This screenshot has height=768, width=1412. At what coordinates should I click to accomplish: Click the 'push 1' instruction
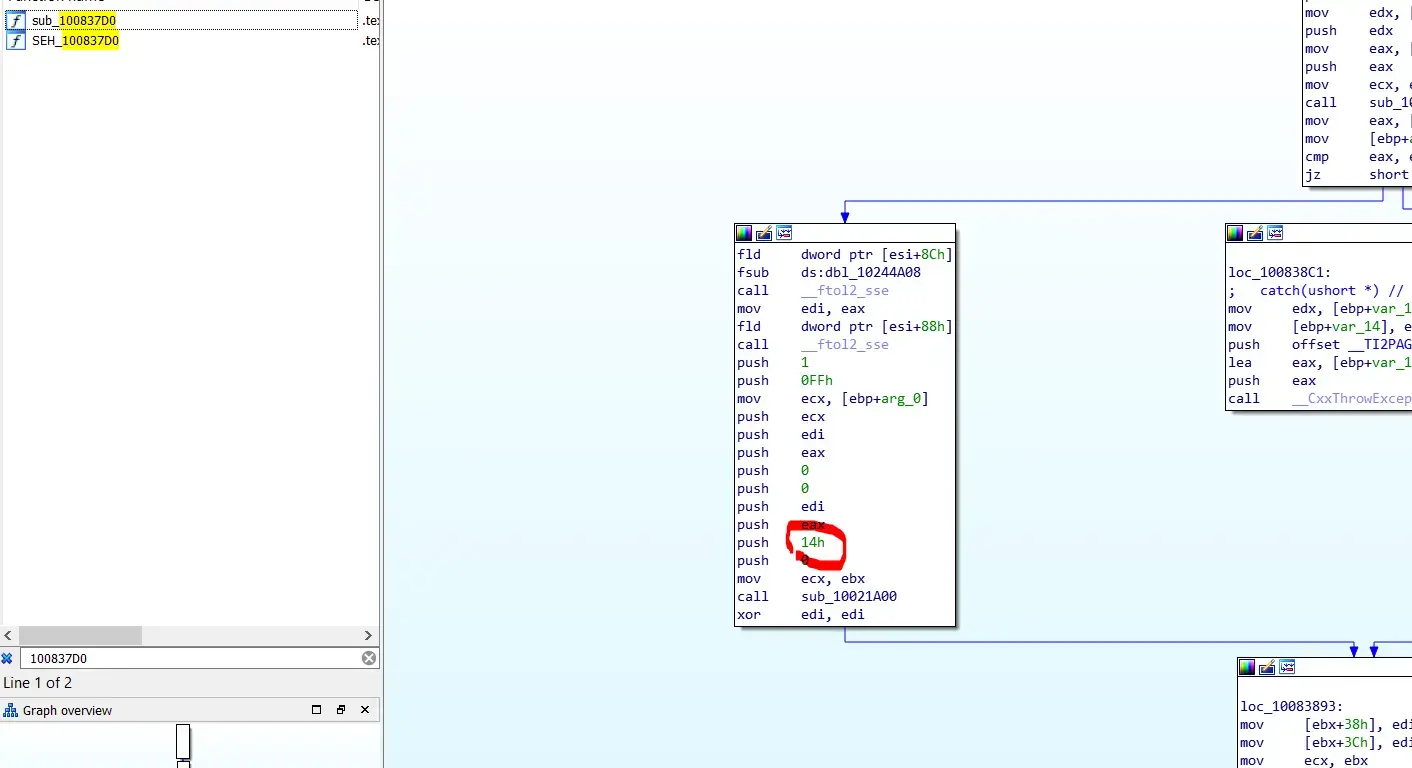pos(773,363)
